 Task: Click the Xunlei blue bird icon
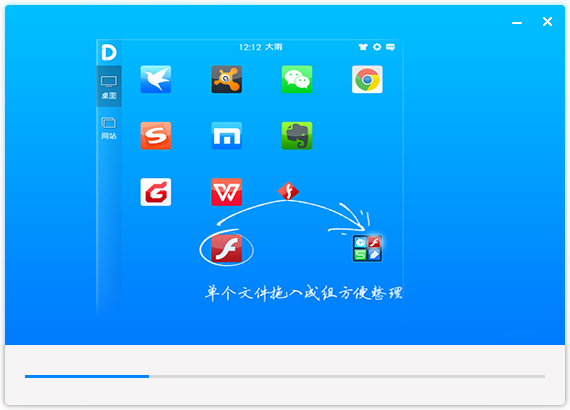click(x=156, y=79)
